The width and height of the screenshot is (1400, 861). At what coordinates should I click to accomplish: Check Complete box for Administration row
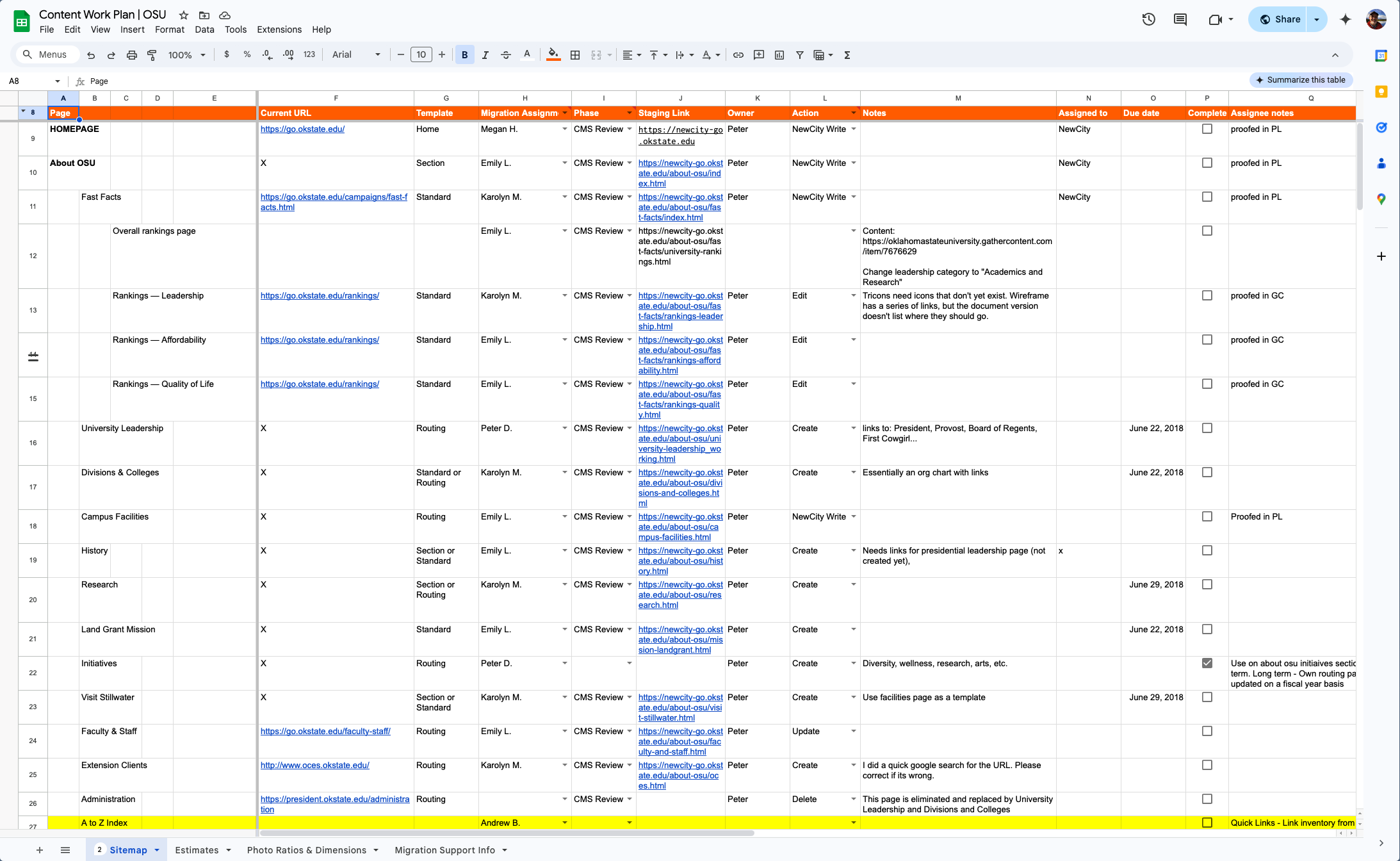point(1207,799)
